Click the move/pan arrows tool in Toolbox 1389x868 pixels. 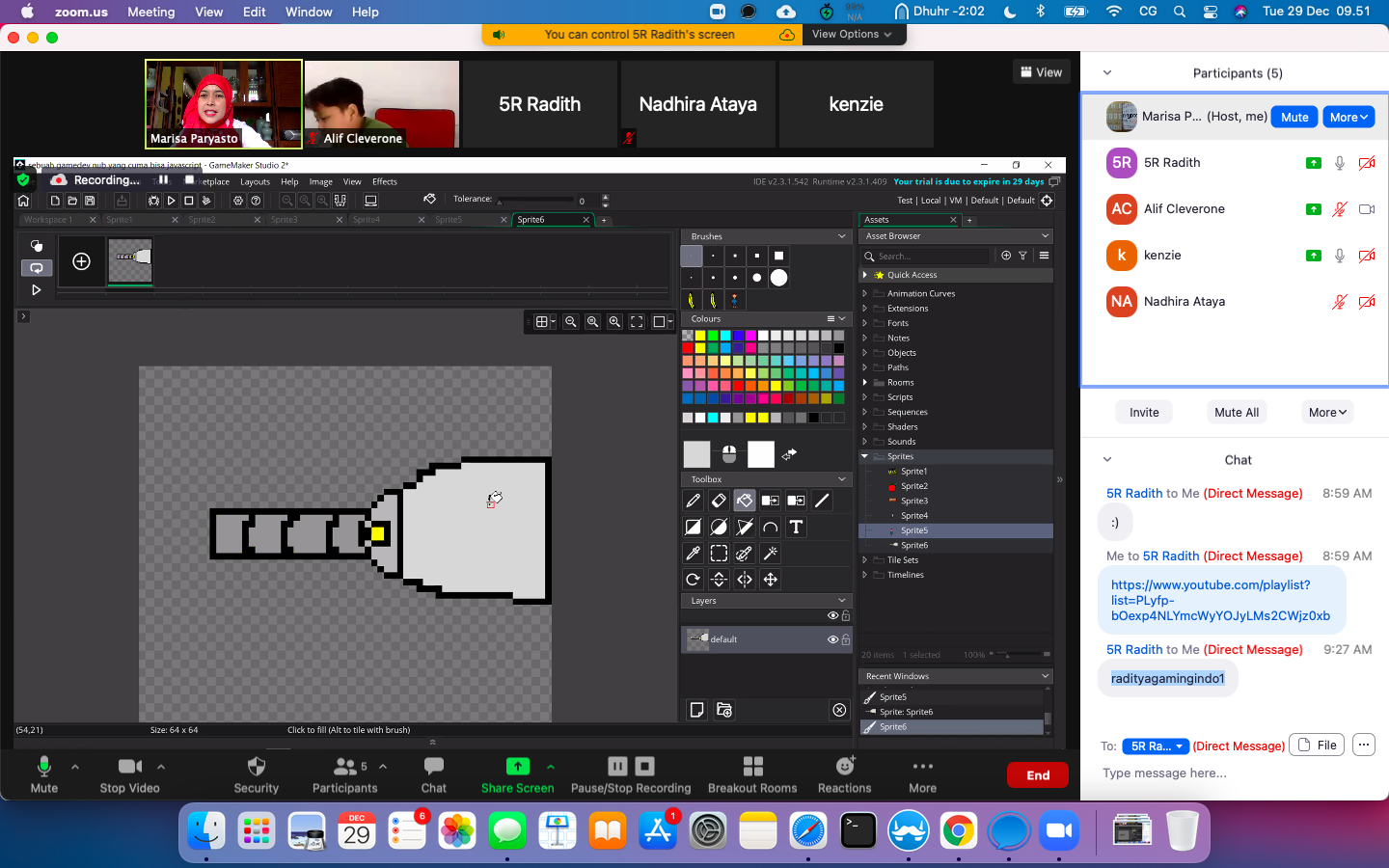[770, 579]
